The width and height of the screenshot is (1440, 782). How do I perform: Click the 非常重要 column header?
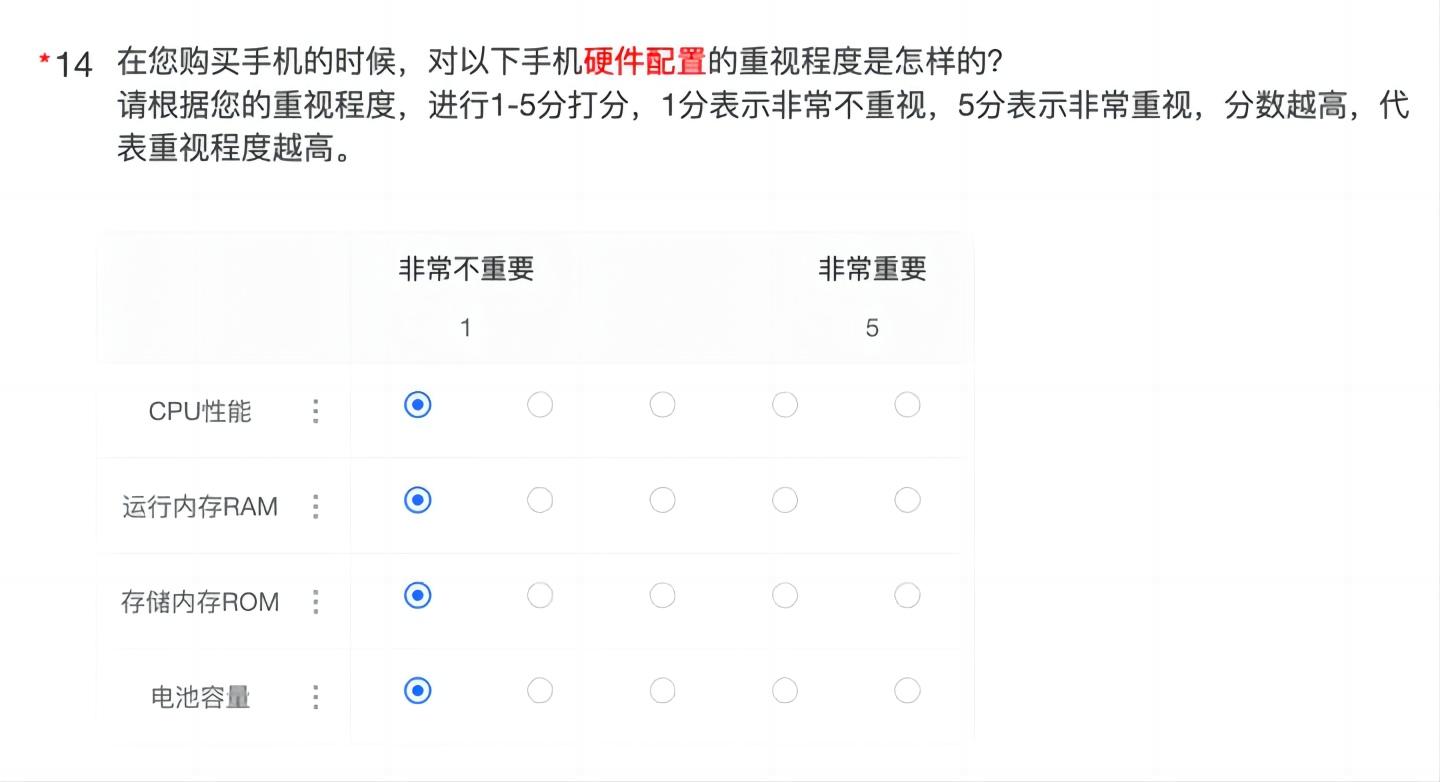[x=872, y=268]
